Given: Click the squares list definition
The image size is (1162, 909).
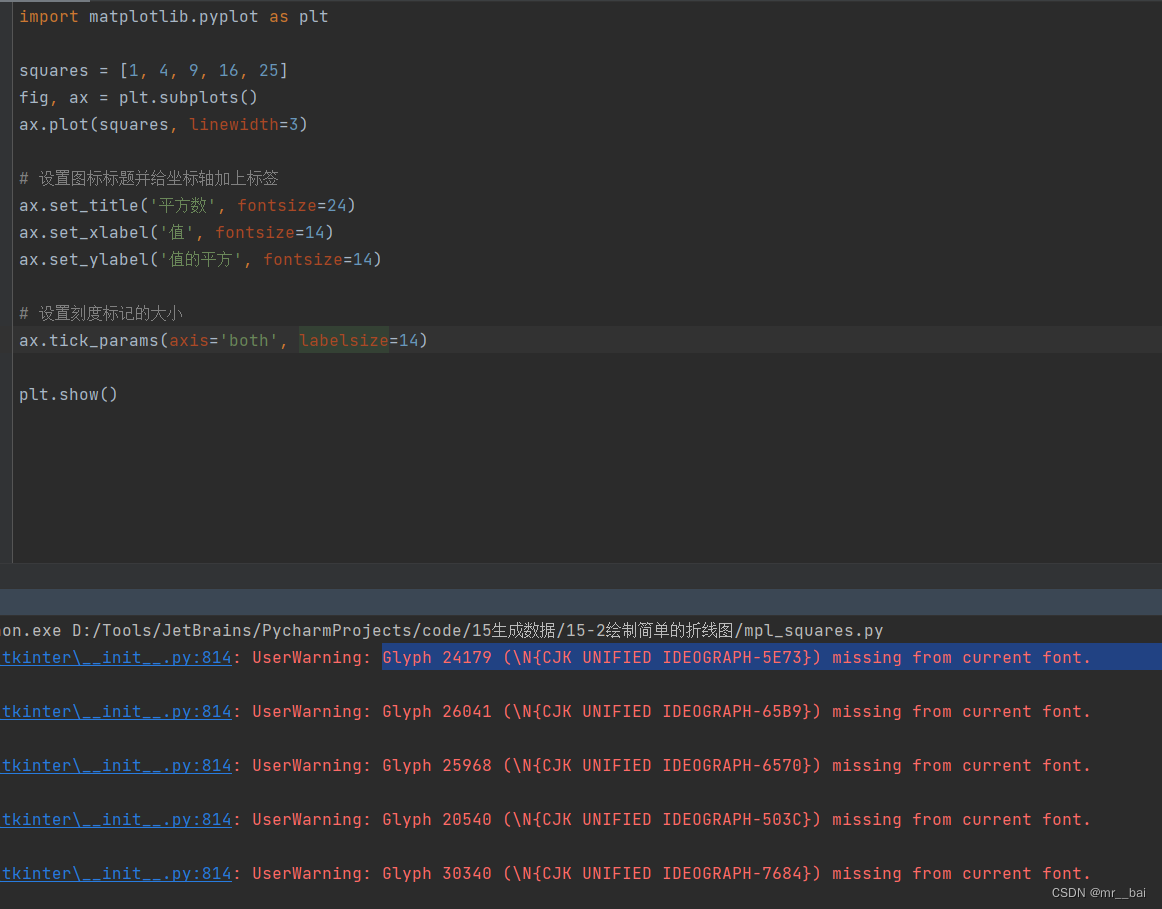Looking at the screenshot, I should pyautogui.click(x=150, y=70).
